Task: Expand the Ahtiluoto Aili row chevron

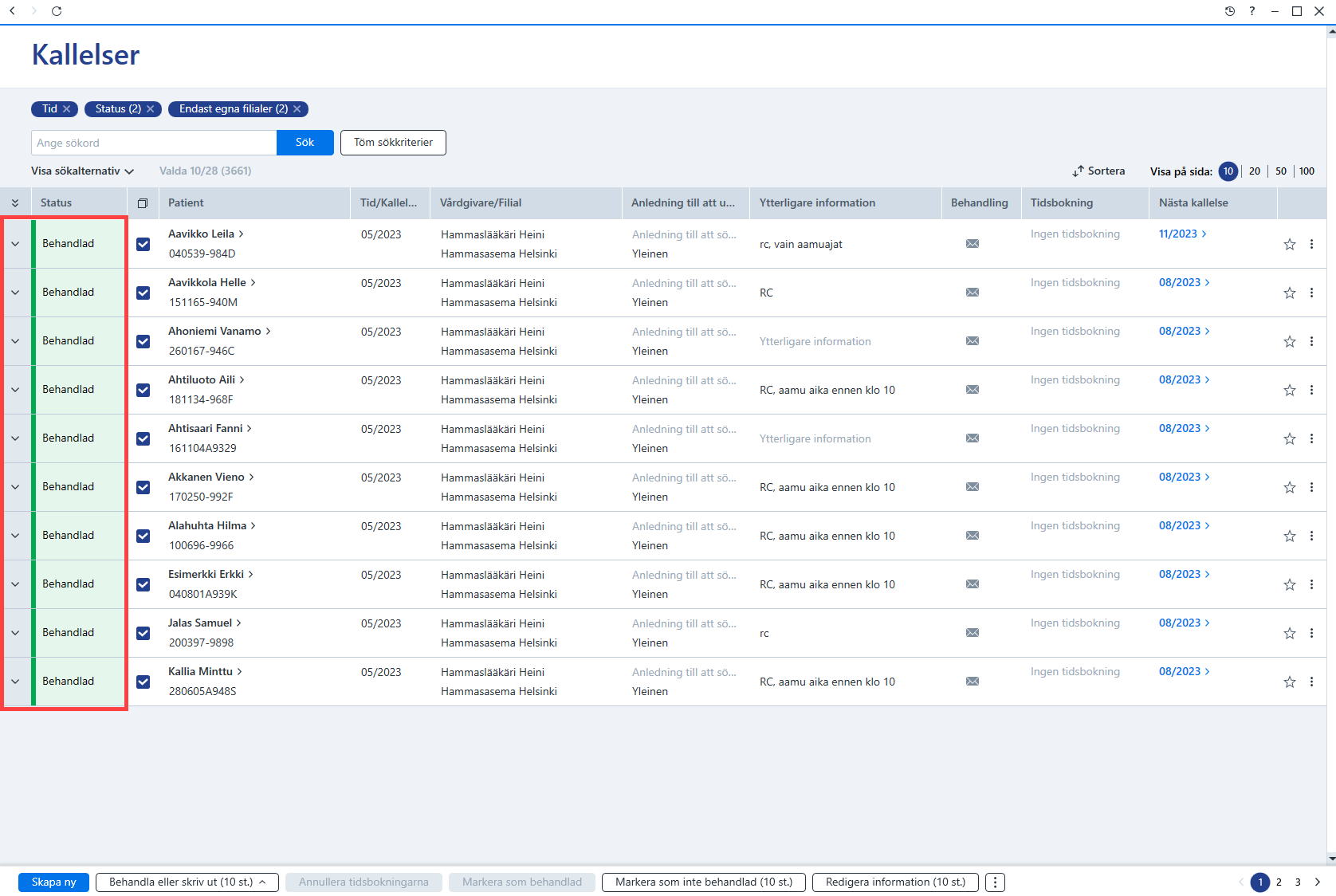Action: tap(15, 390)
